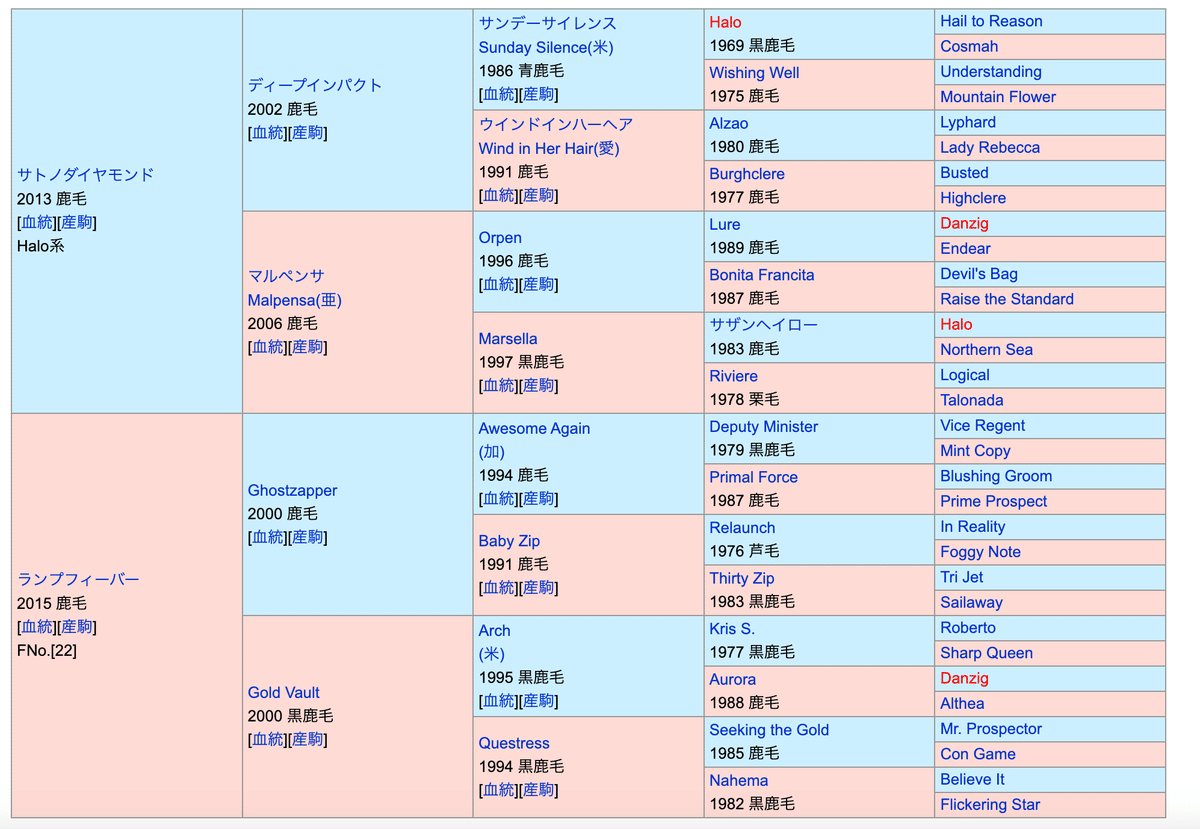
Task: Select the Sunday Silence(米) link
Action: coord(545,47)
